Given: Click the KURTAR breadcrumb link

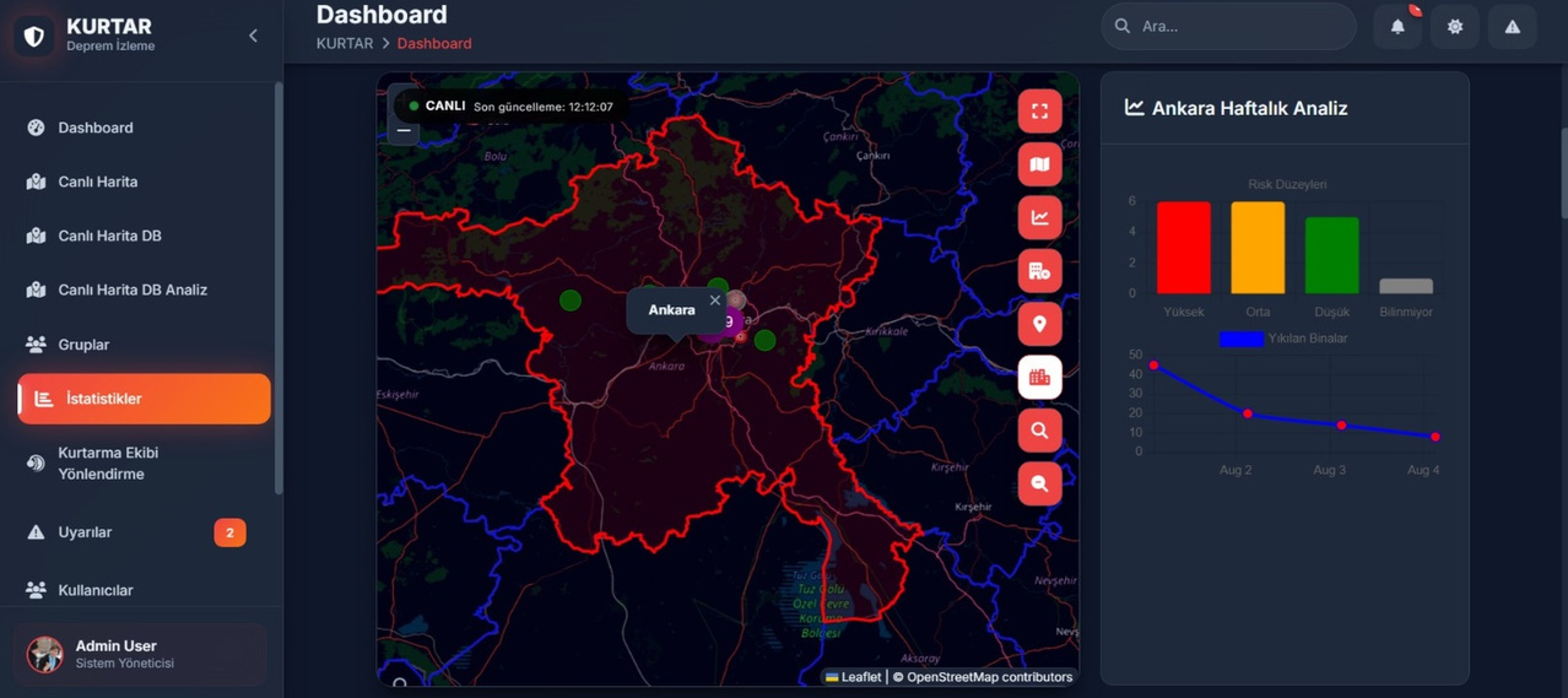Looking at the screenshot, I should [344, 43].
